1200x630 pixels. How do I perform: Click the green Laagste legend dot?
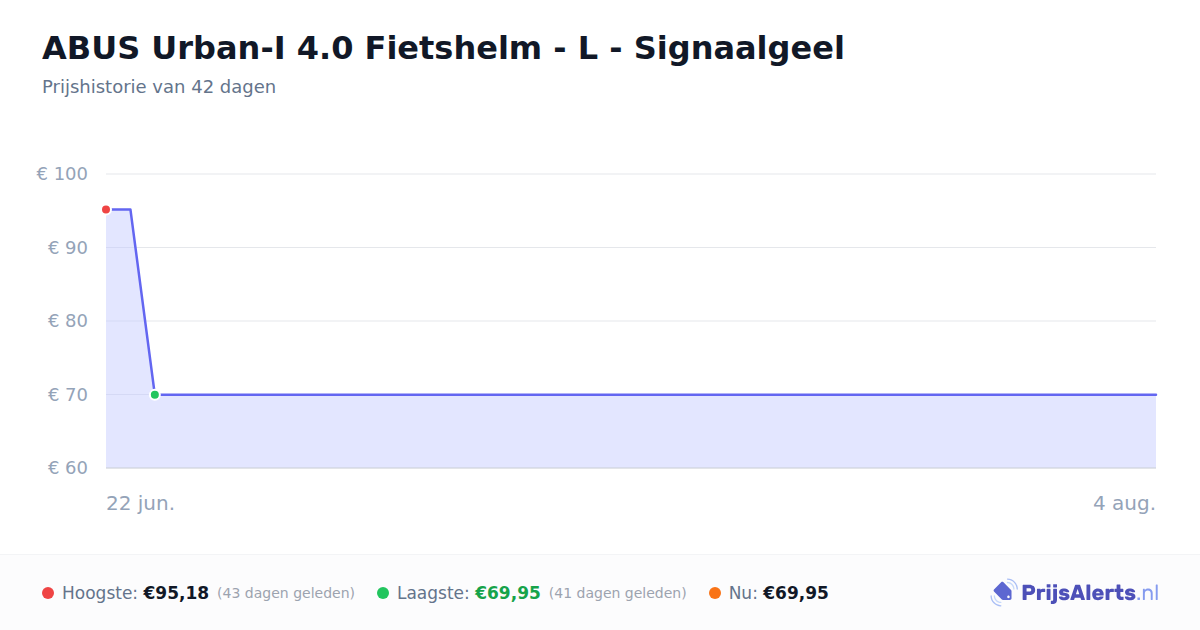coord(383,593)
